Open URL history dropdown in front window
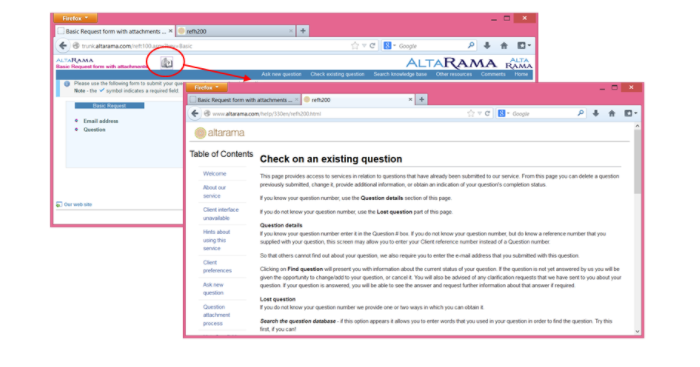700x367 pixels. pyautogui.click(x=479, y=113)
